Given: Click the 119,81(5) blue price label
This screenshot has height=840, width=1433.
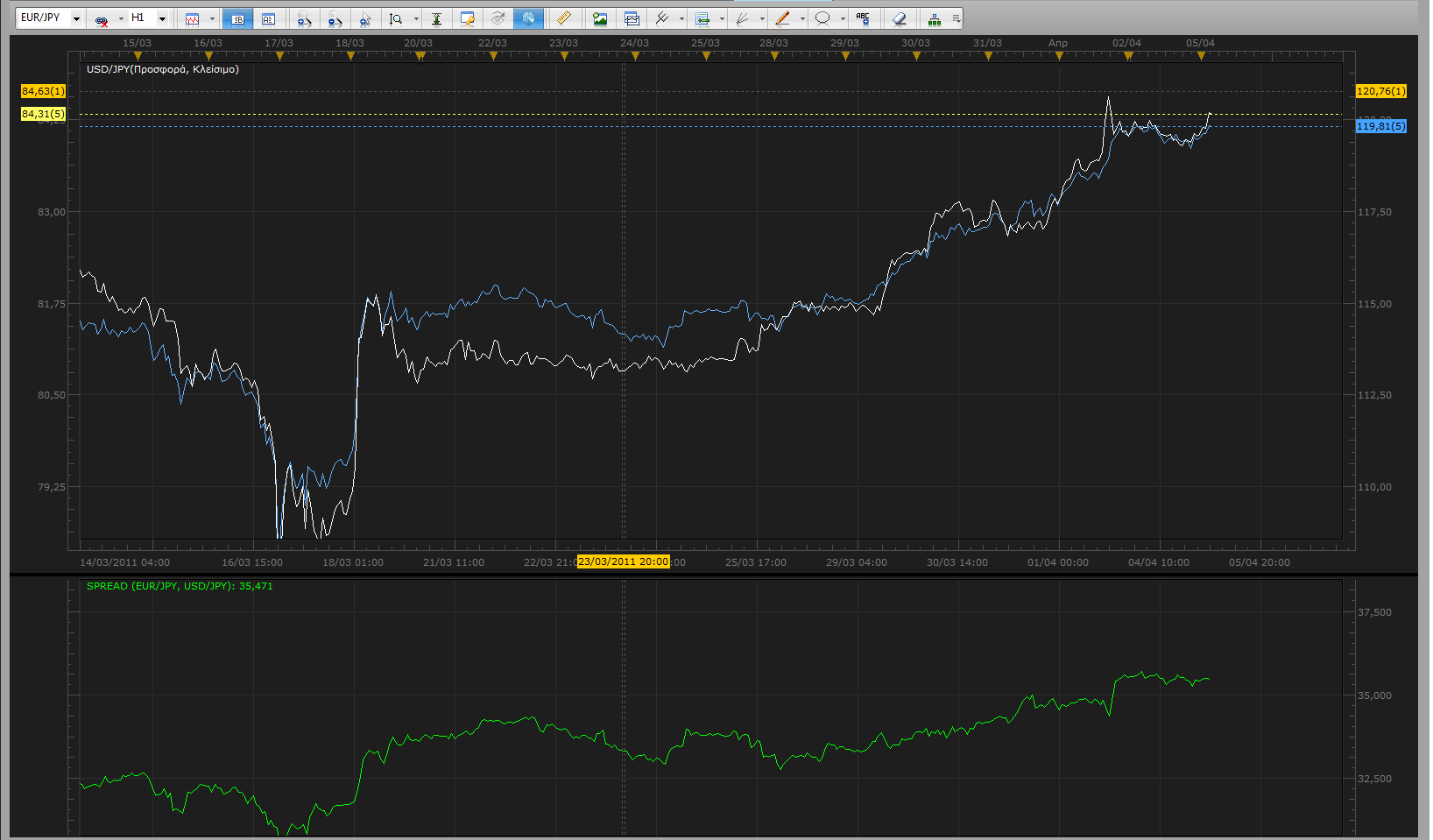Looking at the screenshot, I should pos(1381,126).
